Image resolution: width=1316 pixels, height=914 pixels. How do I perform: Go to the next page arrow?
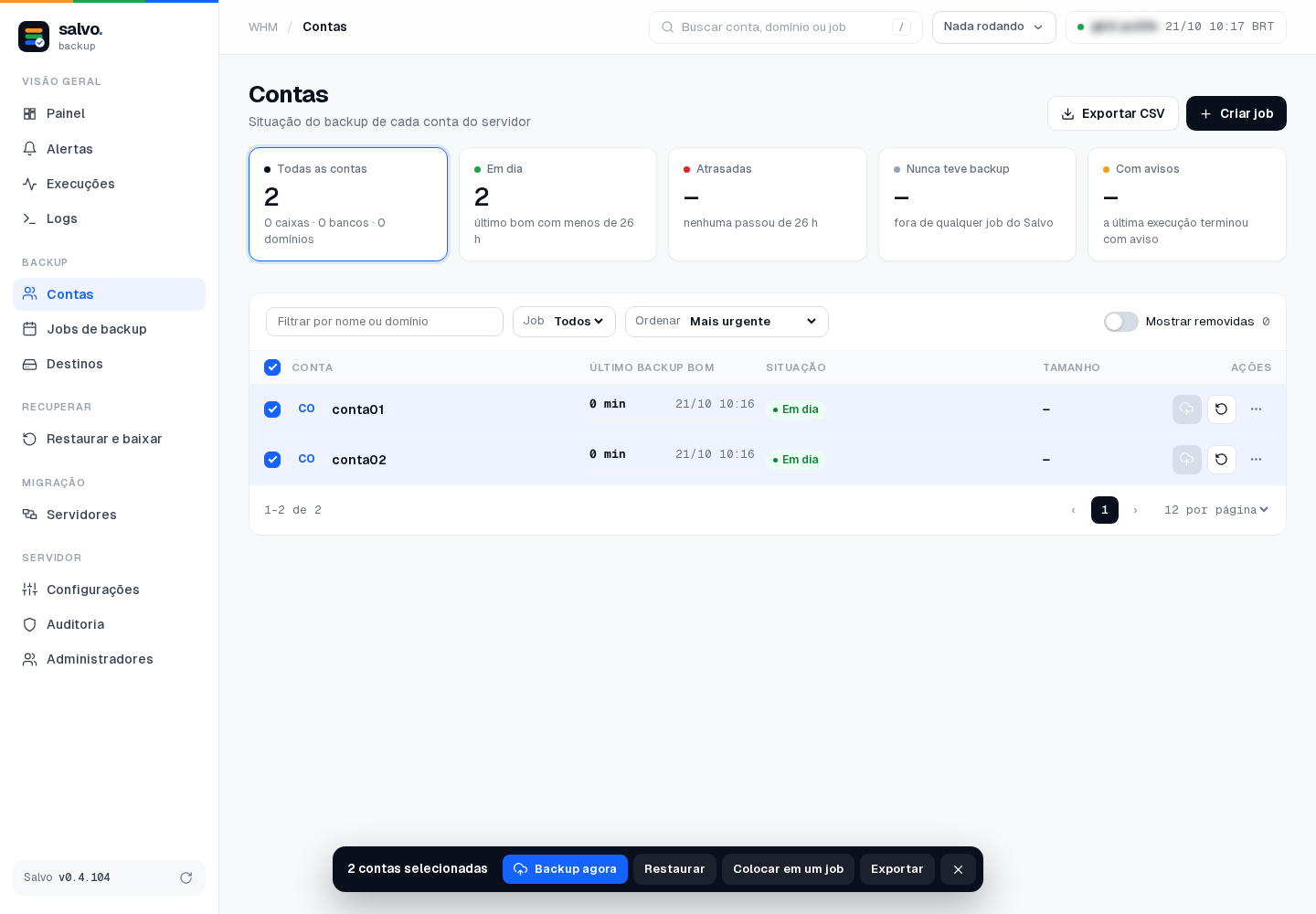tap(1136, 510)
